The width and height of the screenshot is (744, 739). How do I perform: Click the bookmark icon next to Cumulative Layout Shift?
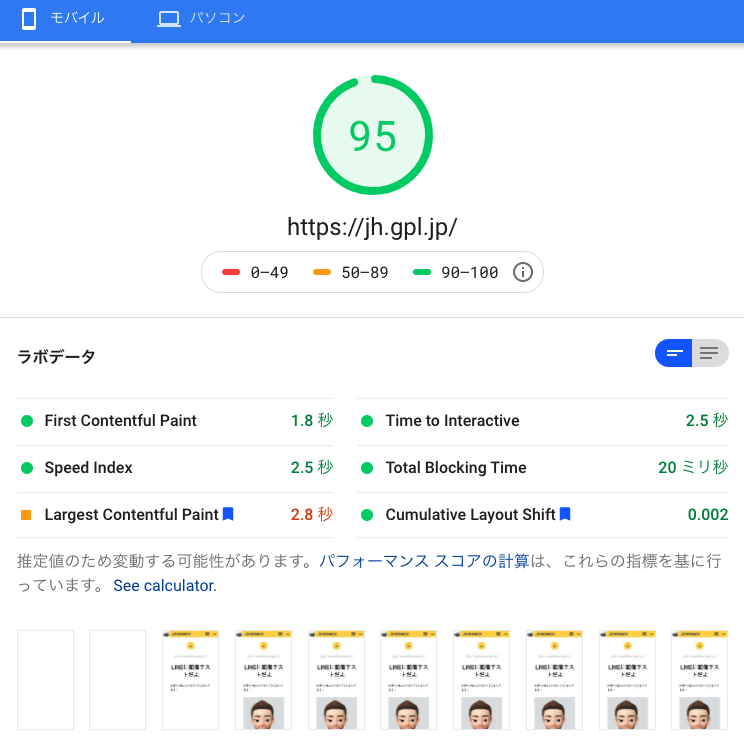click(565, 514)
